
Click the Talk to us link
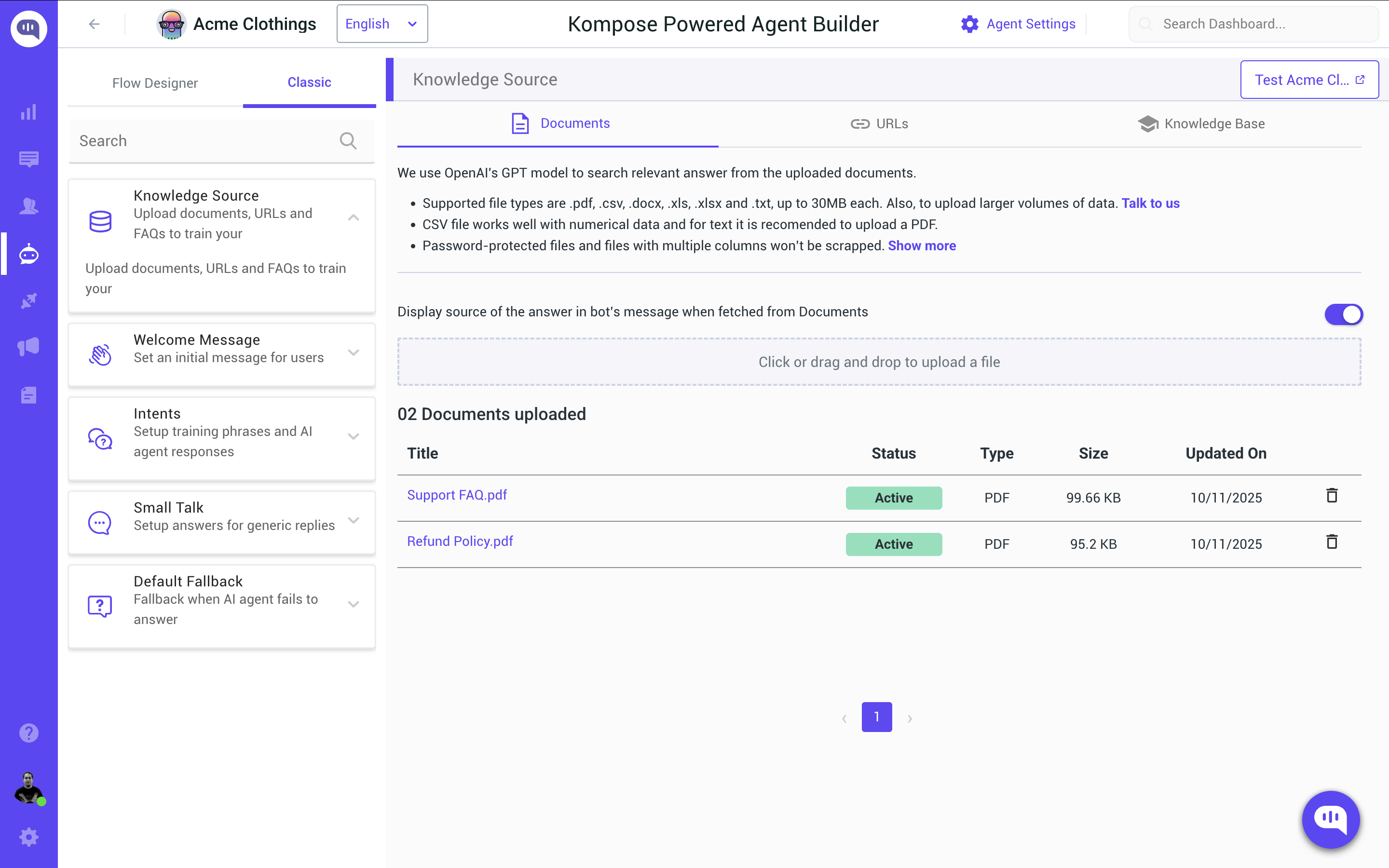coord(1150,203)
